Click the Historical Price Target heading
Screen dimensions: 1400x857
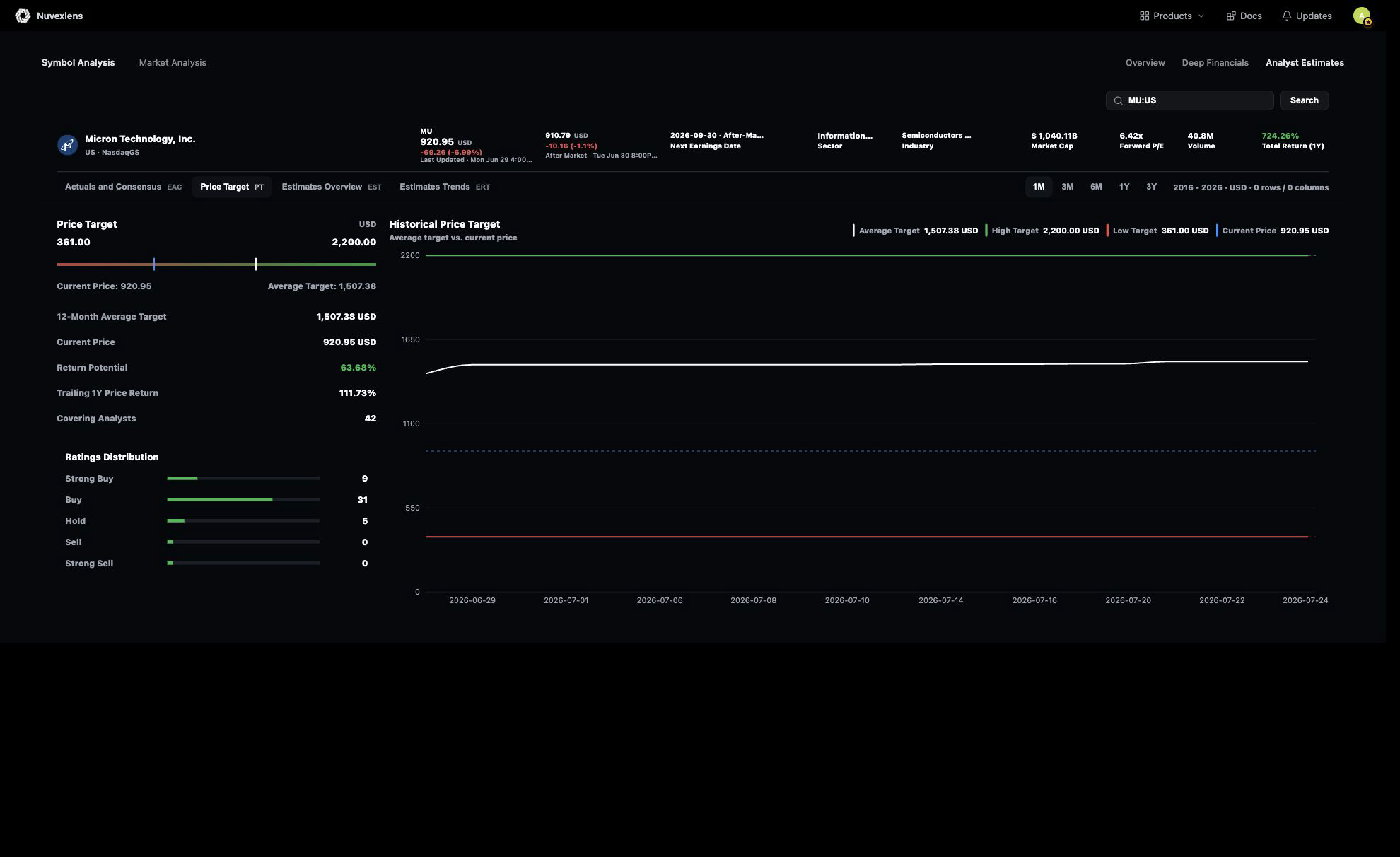pyautogui.click(x=444, y=224)
